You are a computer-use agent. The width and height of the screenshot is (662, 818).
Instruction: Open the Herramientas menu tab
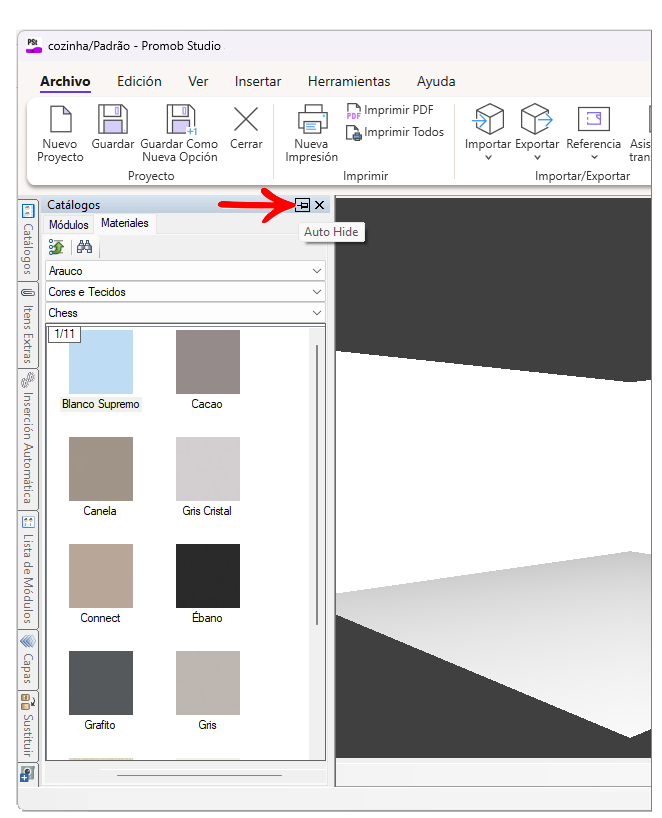click(x=349, y=81)
